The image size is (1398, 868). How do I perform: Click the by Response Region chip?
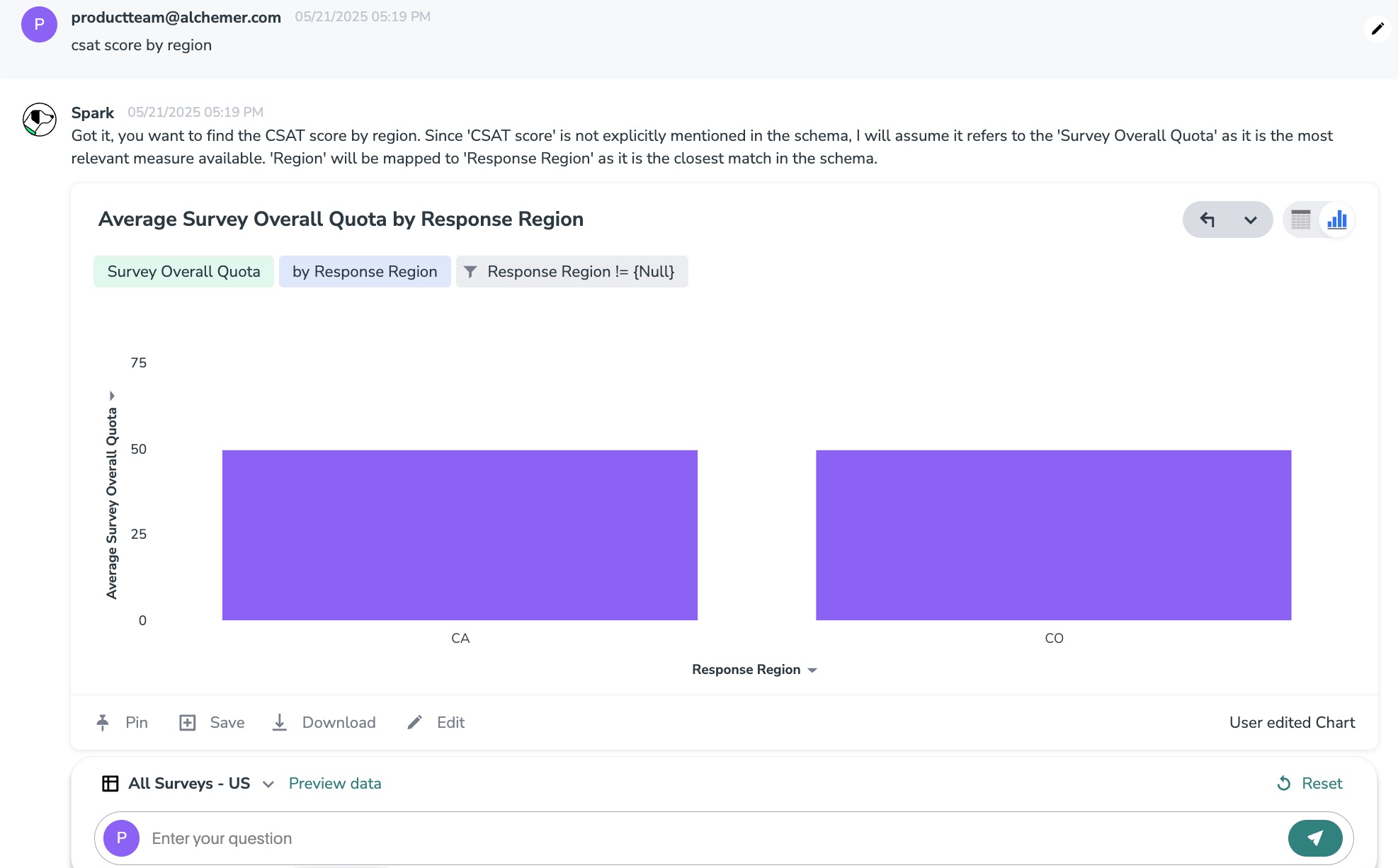click(365, 271)
